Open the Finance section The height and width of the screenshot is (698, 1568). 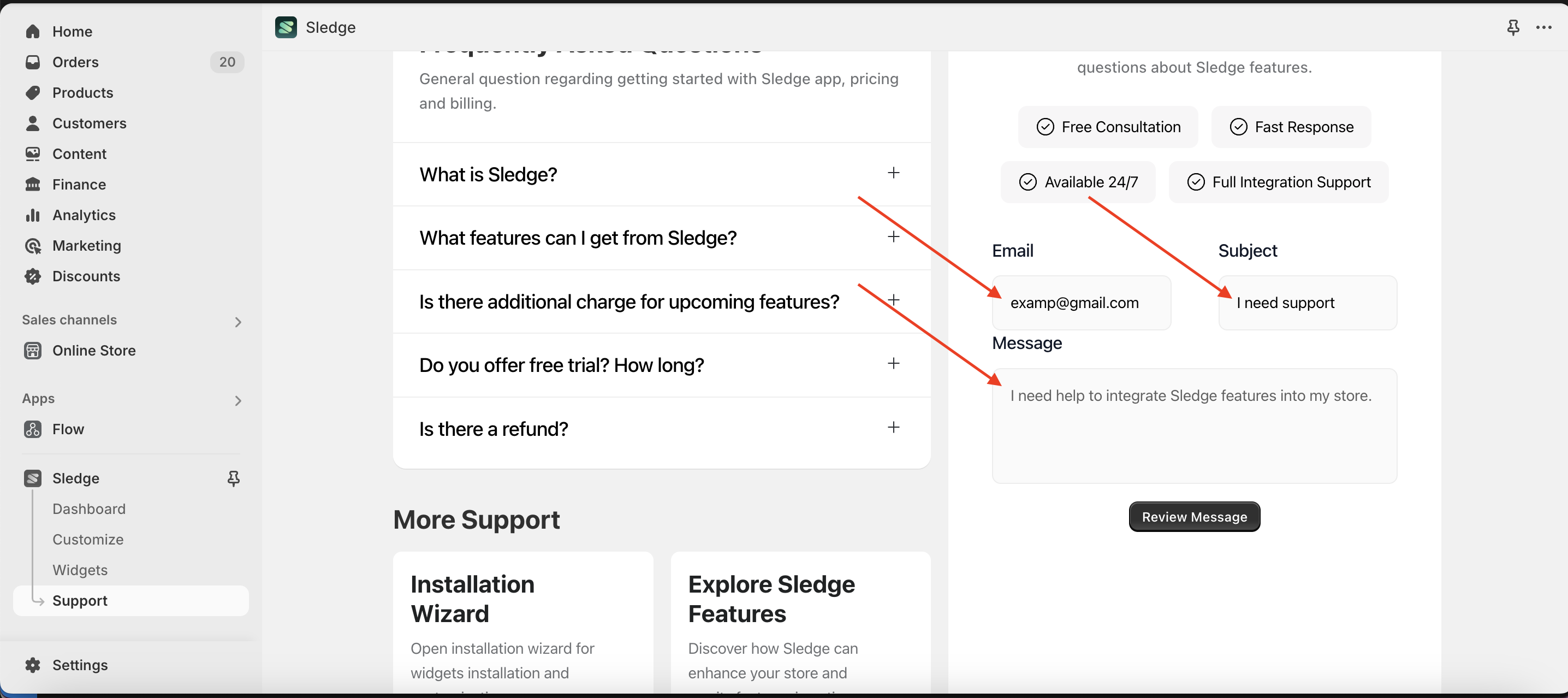pyautogui.click(x=79, y=184)
